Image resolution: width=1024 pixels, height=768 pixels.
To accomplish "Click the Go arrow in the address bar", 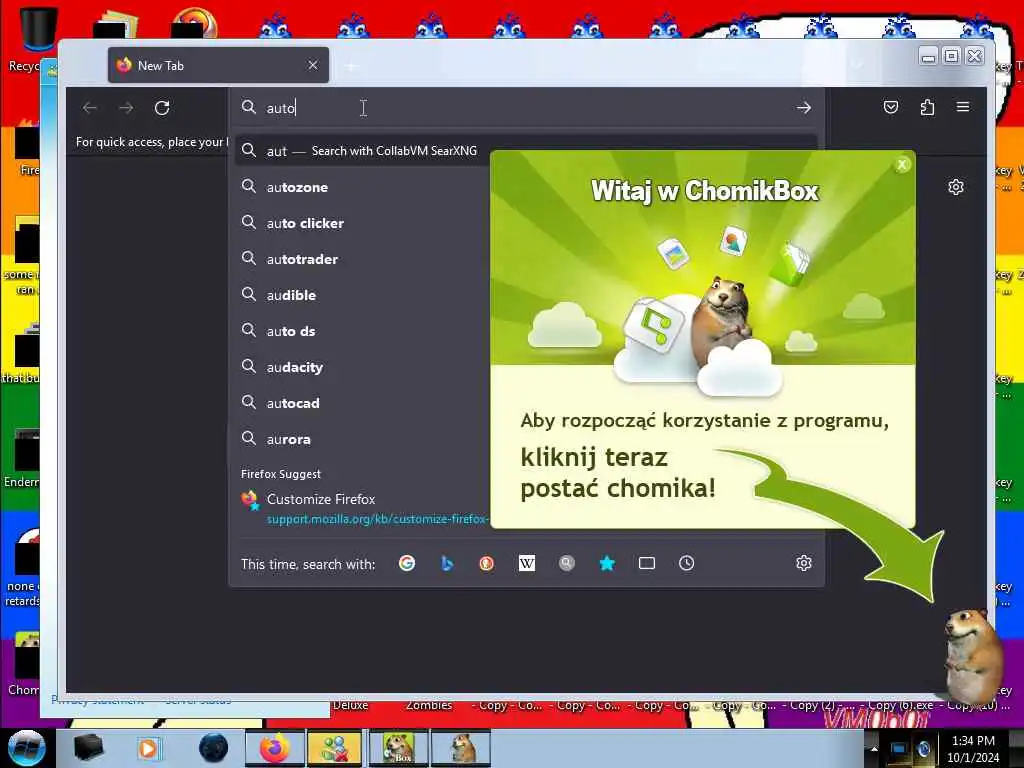I will tap(804, 108).
